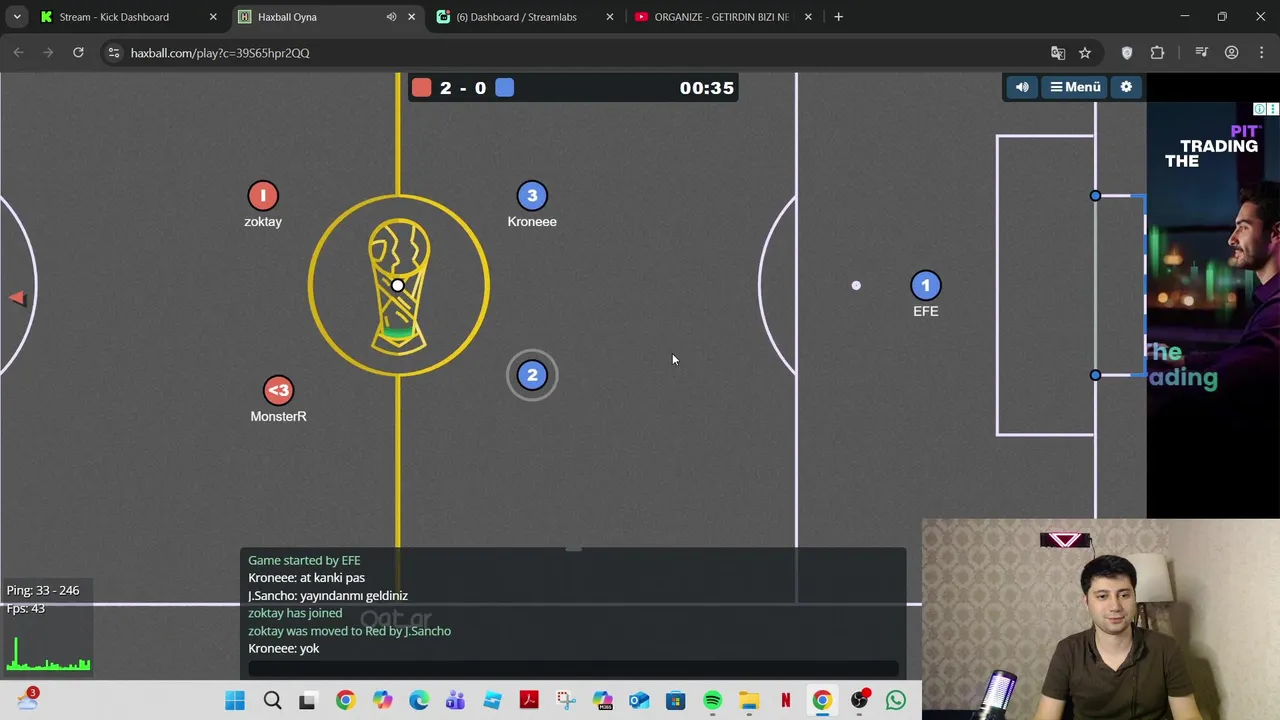Click the Ping 33 - 246 readout

coord(43,590)
